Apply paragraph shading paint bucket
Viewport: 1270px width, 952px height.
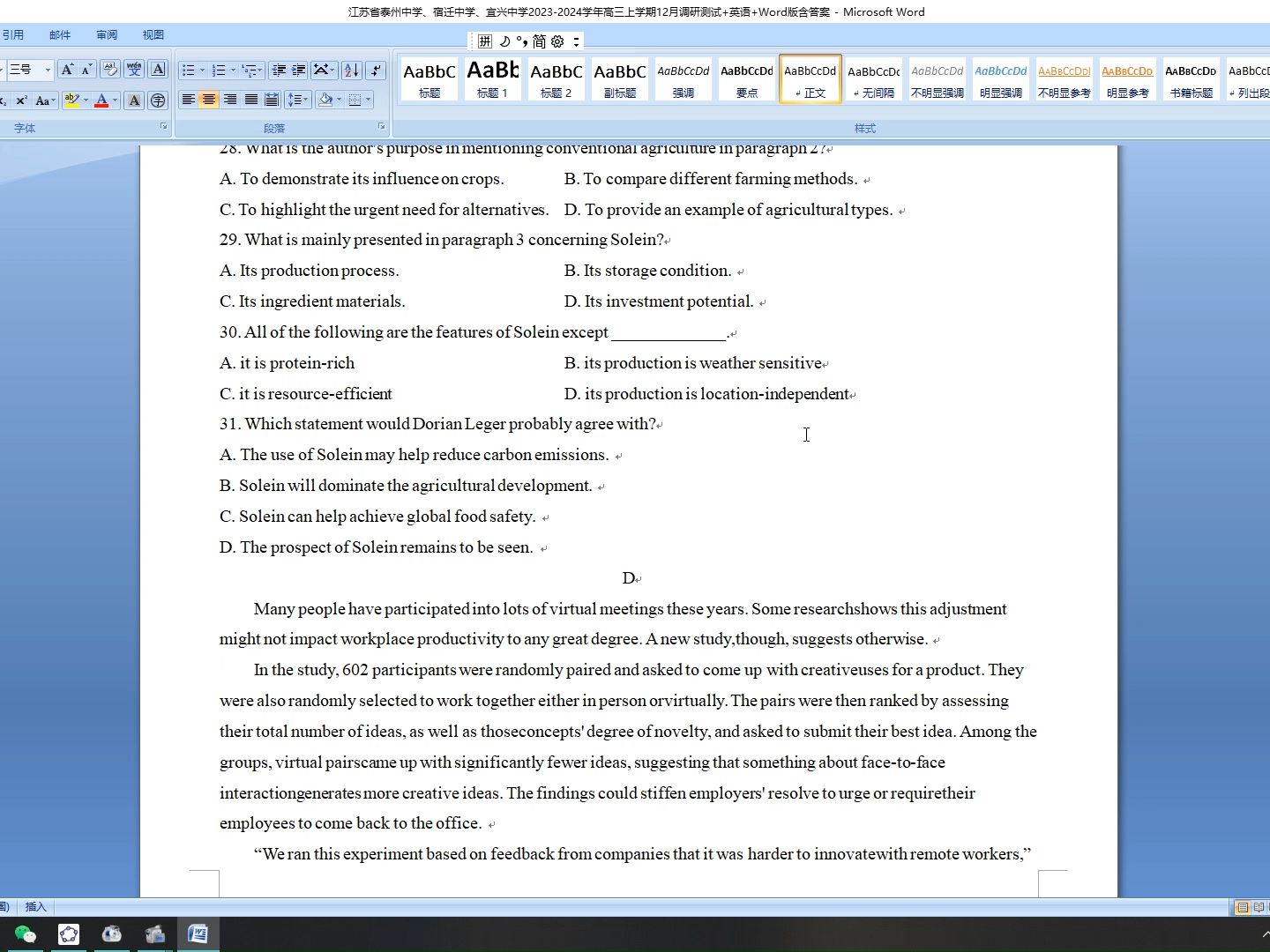(325, 100)
